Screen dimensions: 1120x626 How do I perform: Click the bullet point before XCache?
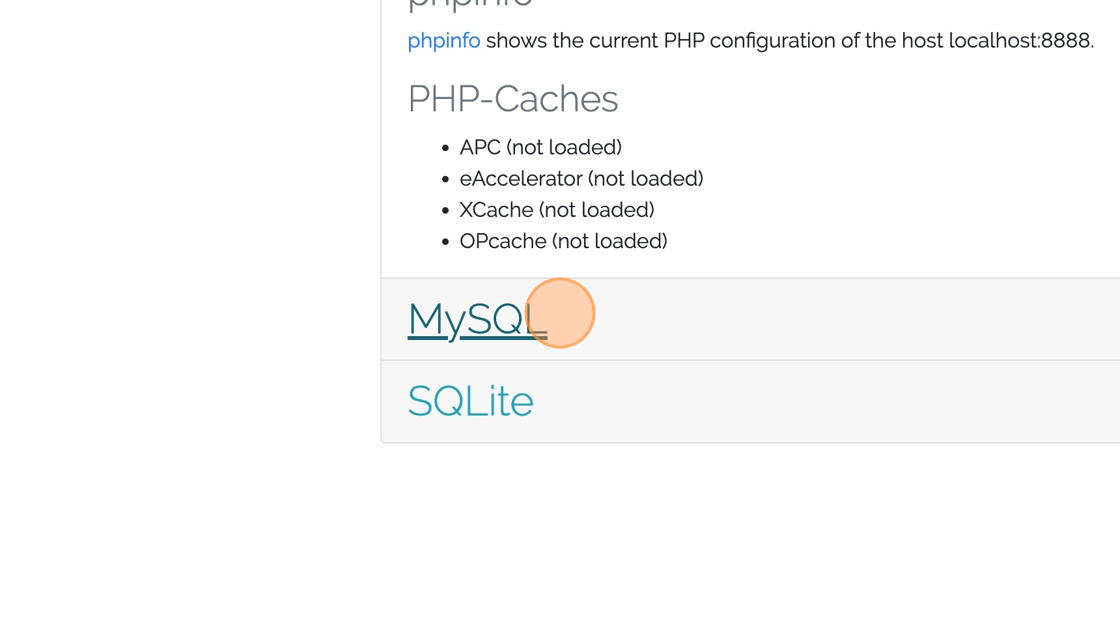coord(445,211)
